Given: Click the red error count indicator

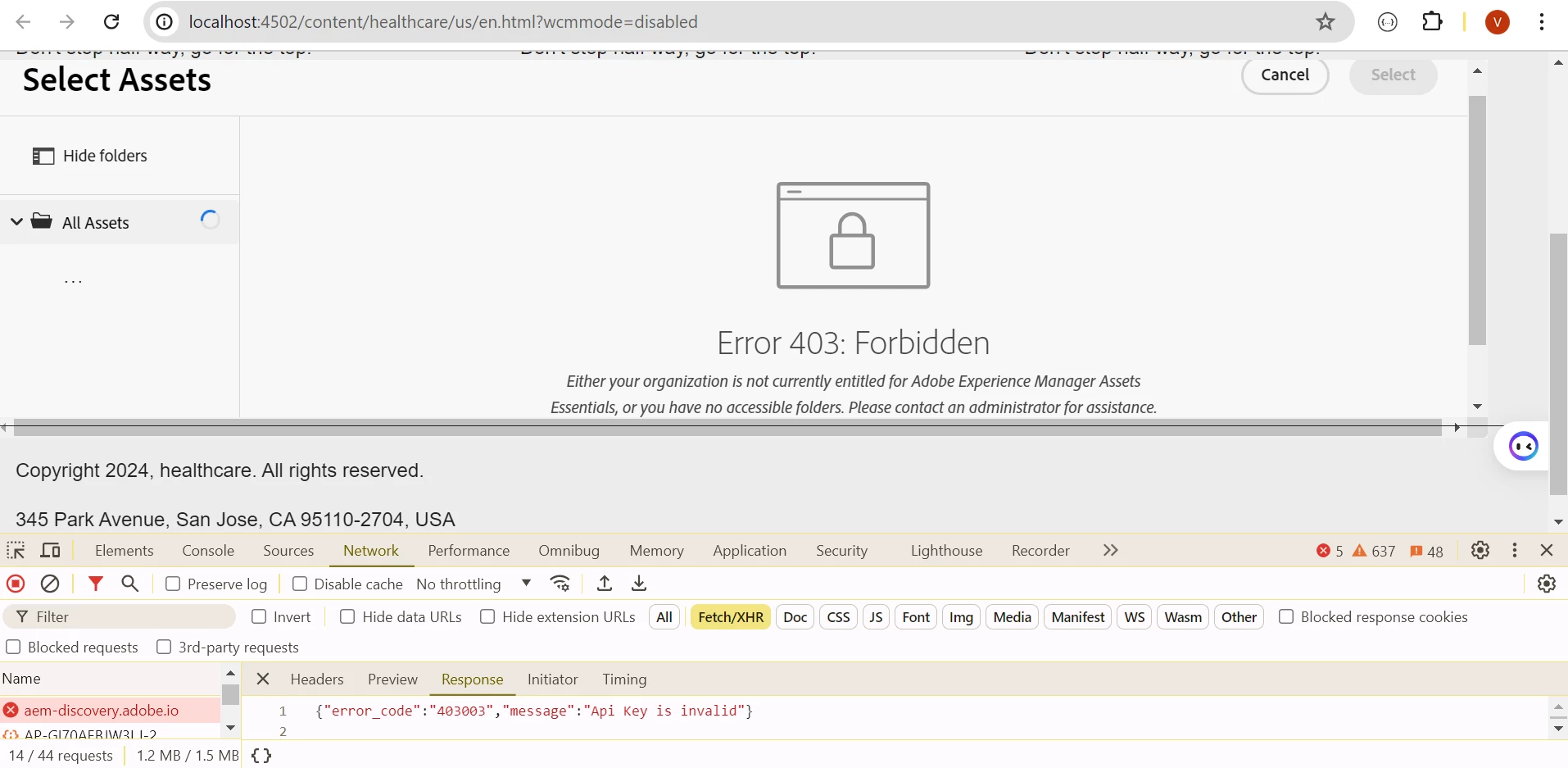Looking at the screenshot, I should (x=1330, y=551).
